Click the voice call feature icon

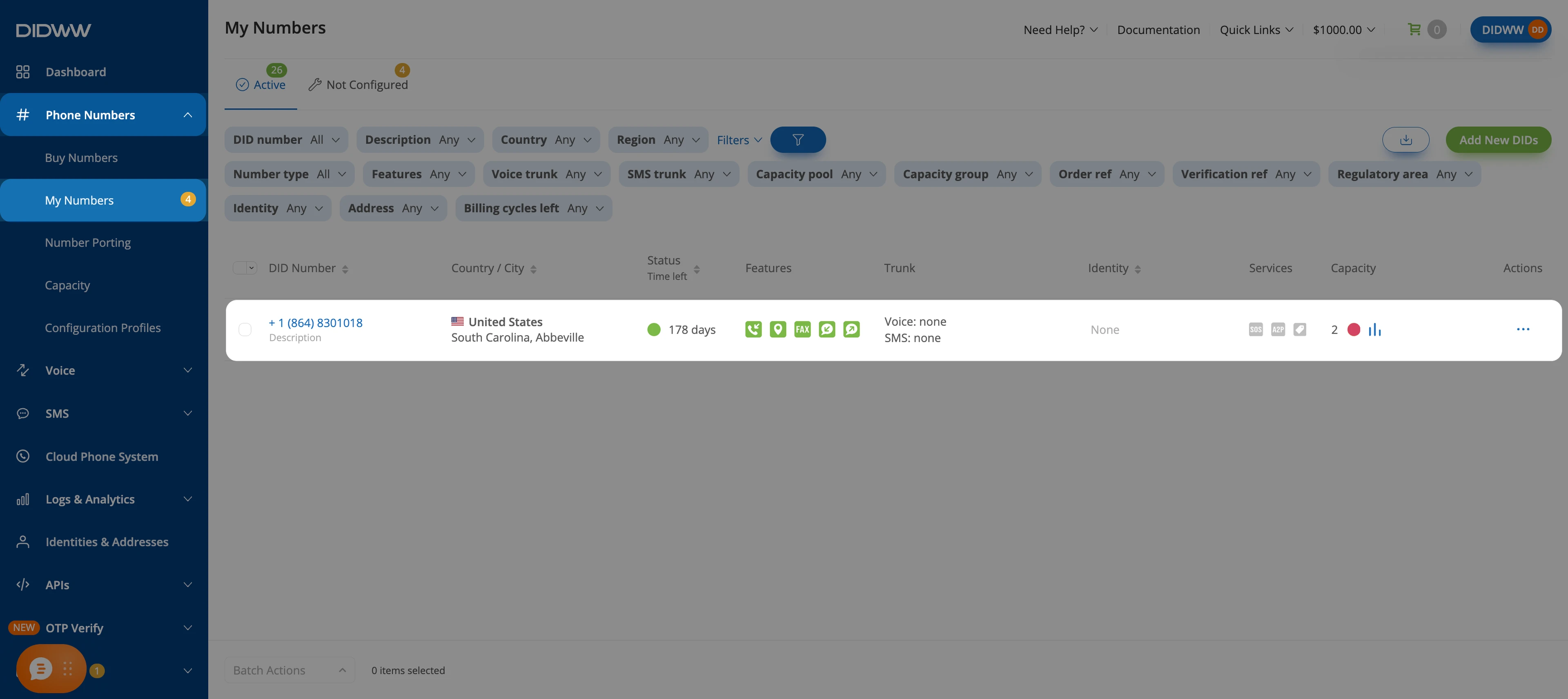coord(753,329)
